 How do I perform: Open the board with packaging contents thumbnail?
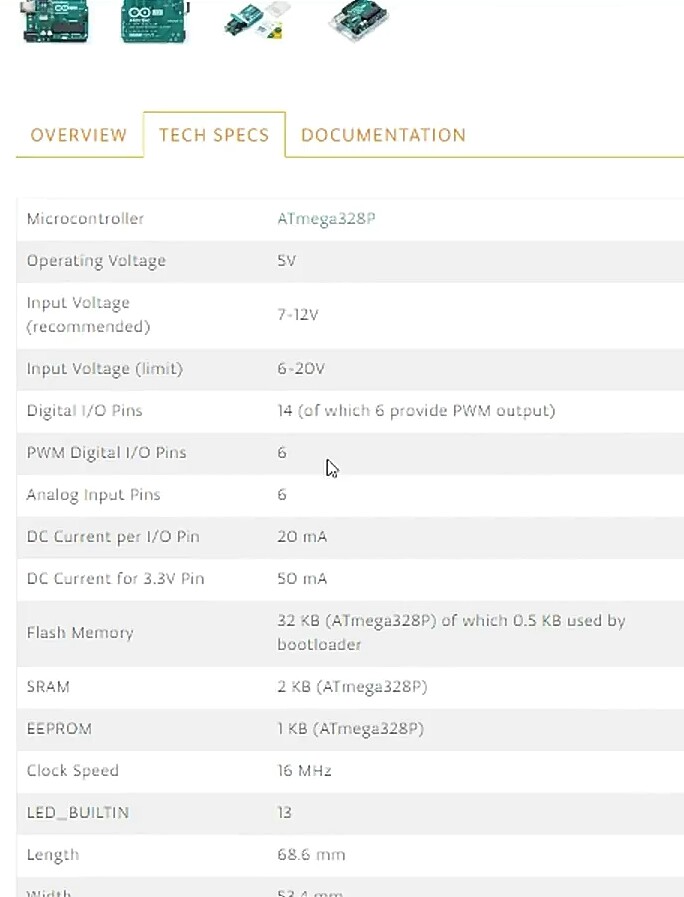(257, 21)
